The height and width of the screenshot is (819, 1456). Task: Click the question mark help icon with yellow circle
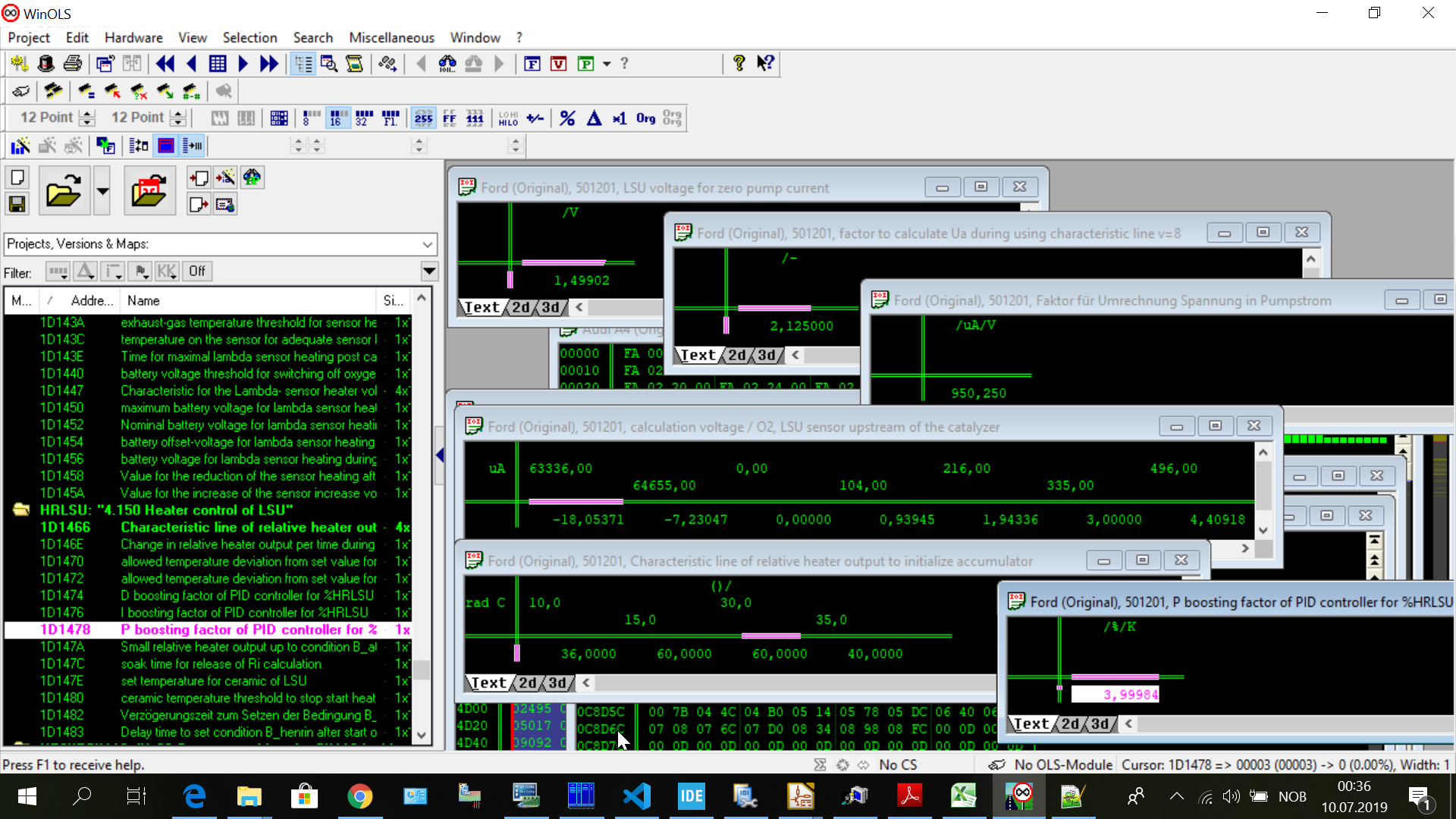coord(739,64)
